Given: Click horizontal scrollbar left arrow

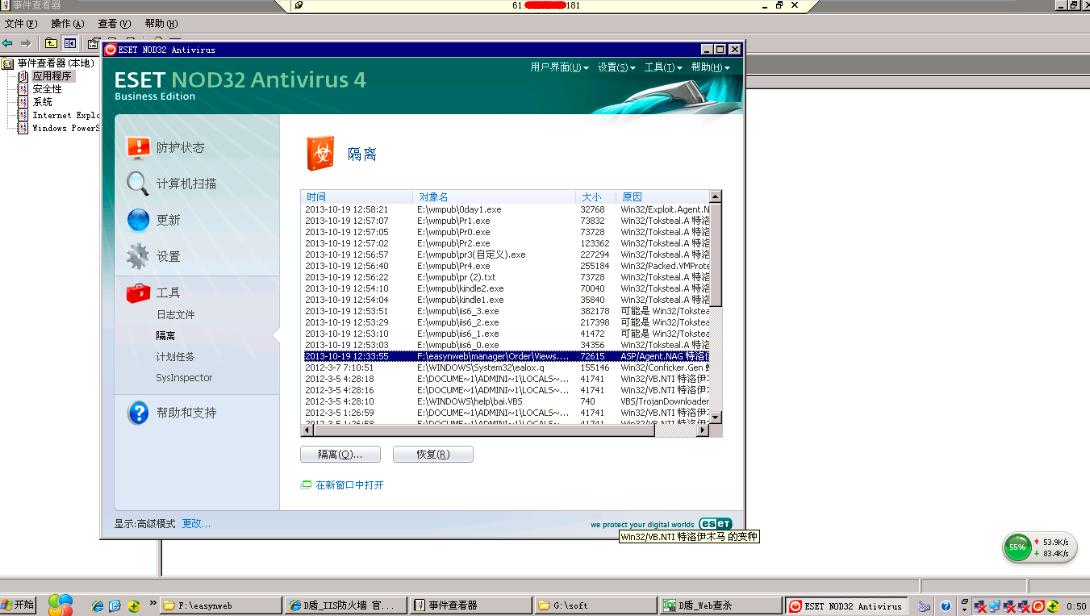Looking at the screenshot, I should tap(307, 430).
